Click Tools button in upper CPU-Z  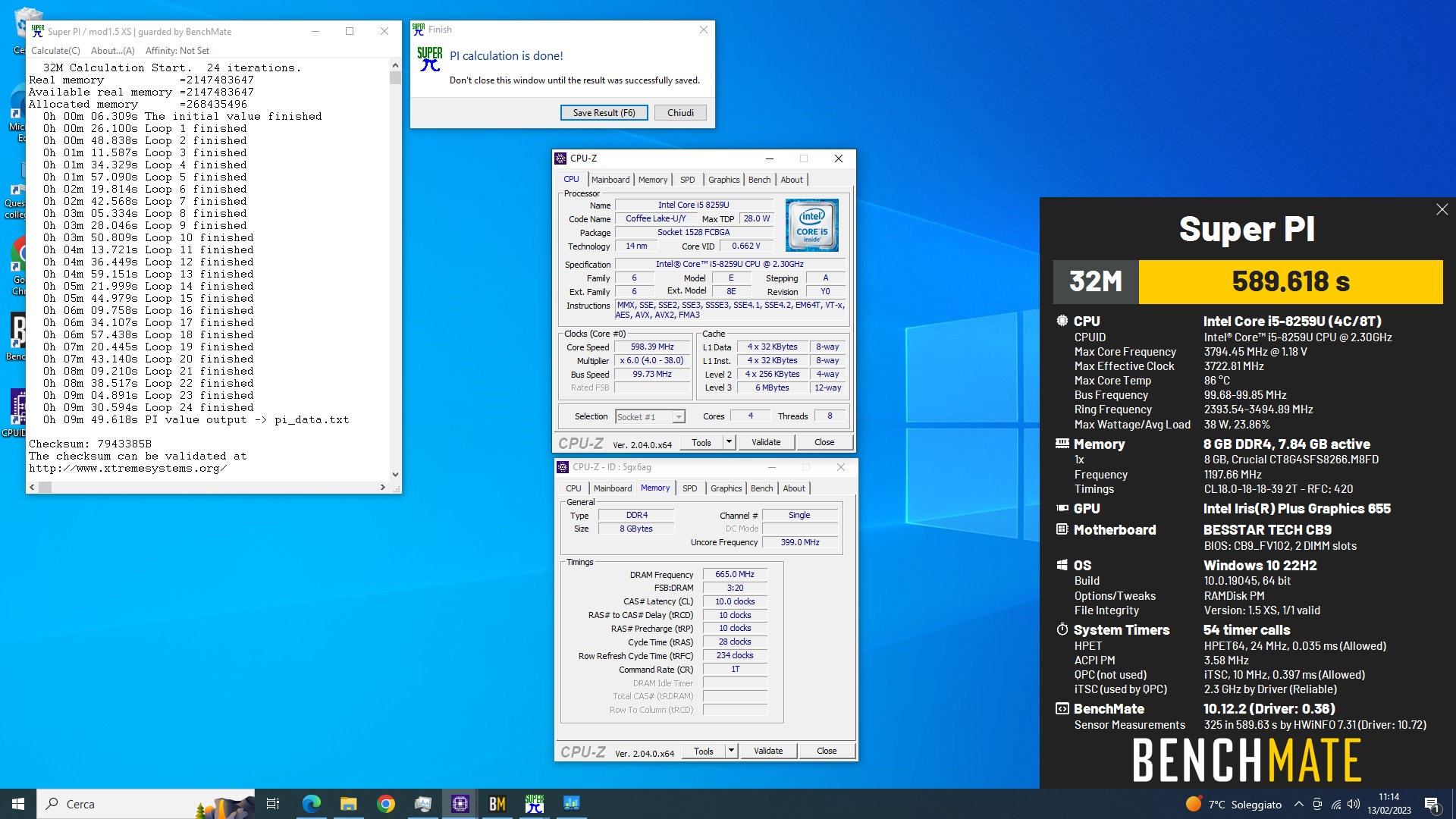pos(701,442)
